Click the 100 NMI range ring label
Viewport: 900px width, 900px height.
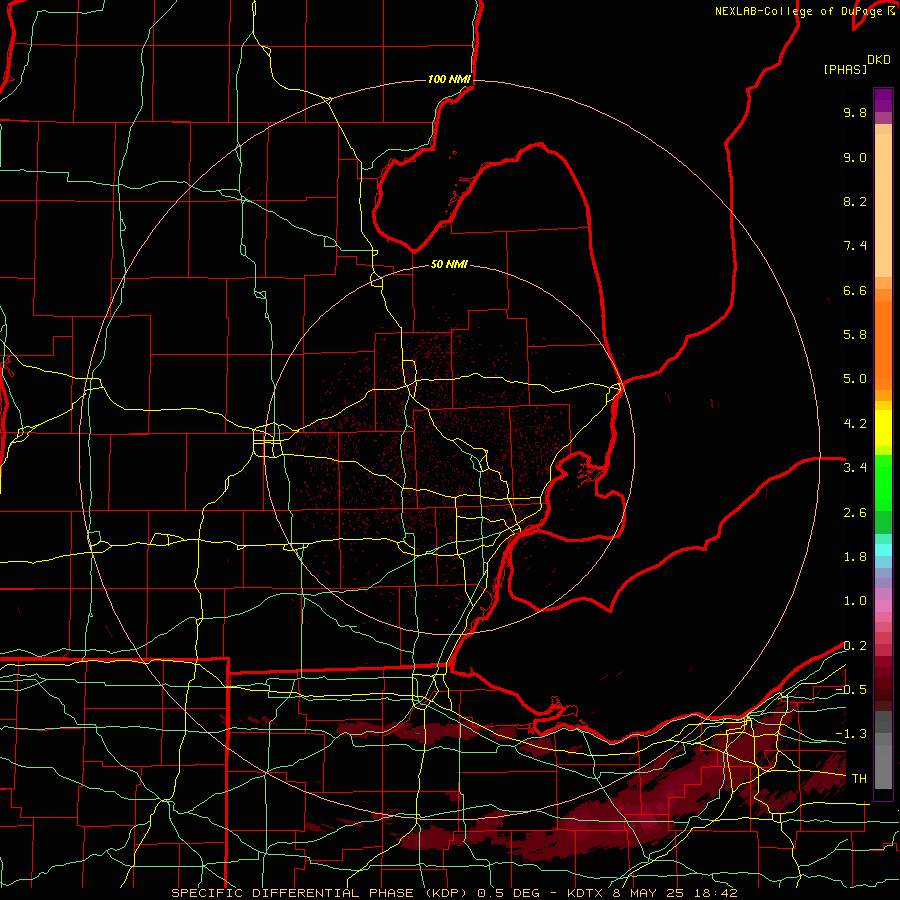pos(449,79)
